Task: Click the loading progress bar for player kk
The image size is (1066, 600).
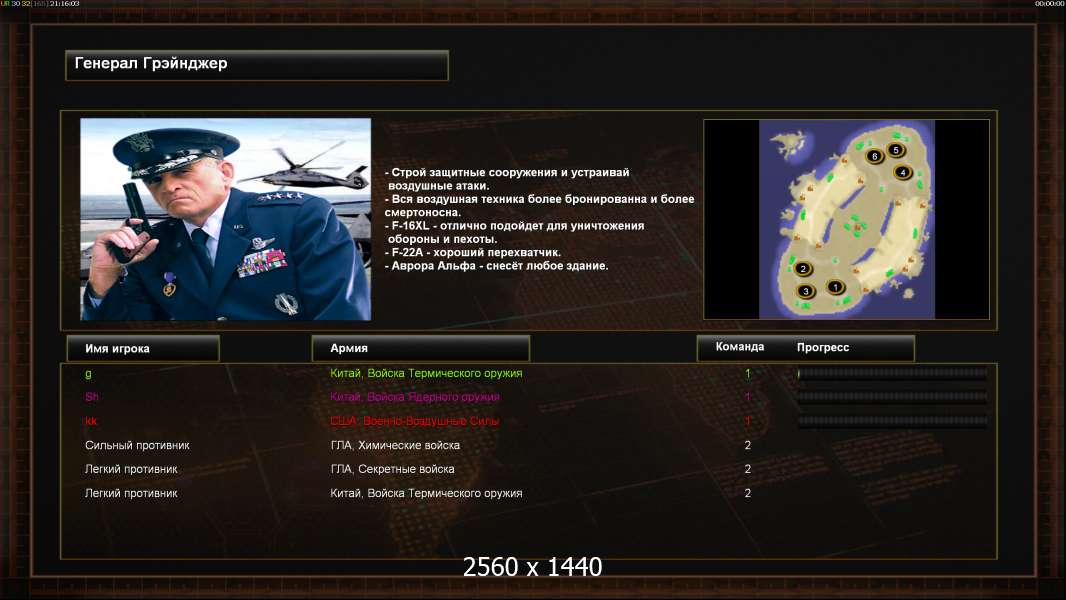Action: coord(893,421)
